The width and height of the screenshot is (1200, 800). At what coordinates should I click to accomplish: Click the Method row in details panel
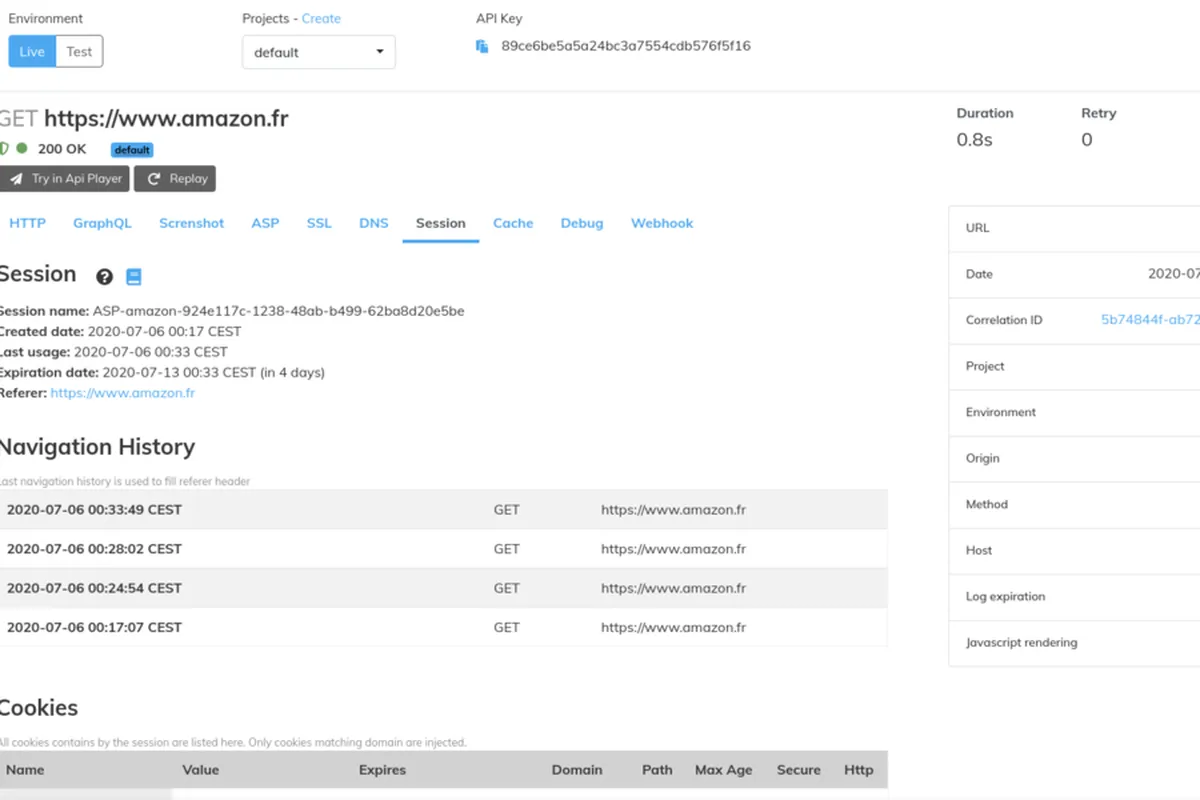click(x=1074, y=504)
